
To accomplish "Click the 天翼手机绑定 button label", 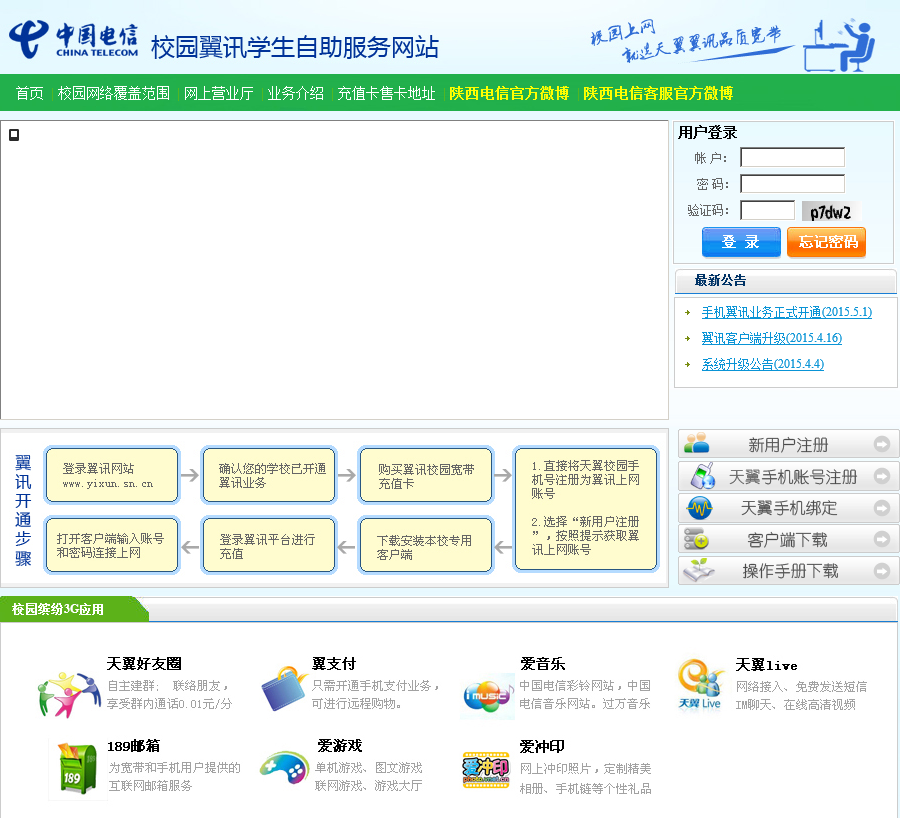I will click(x=789, y=508).
